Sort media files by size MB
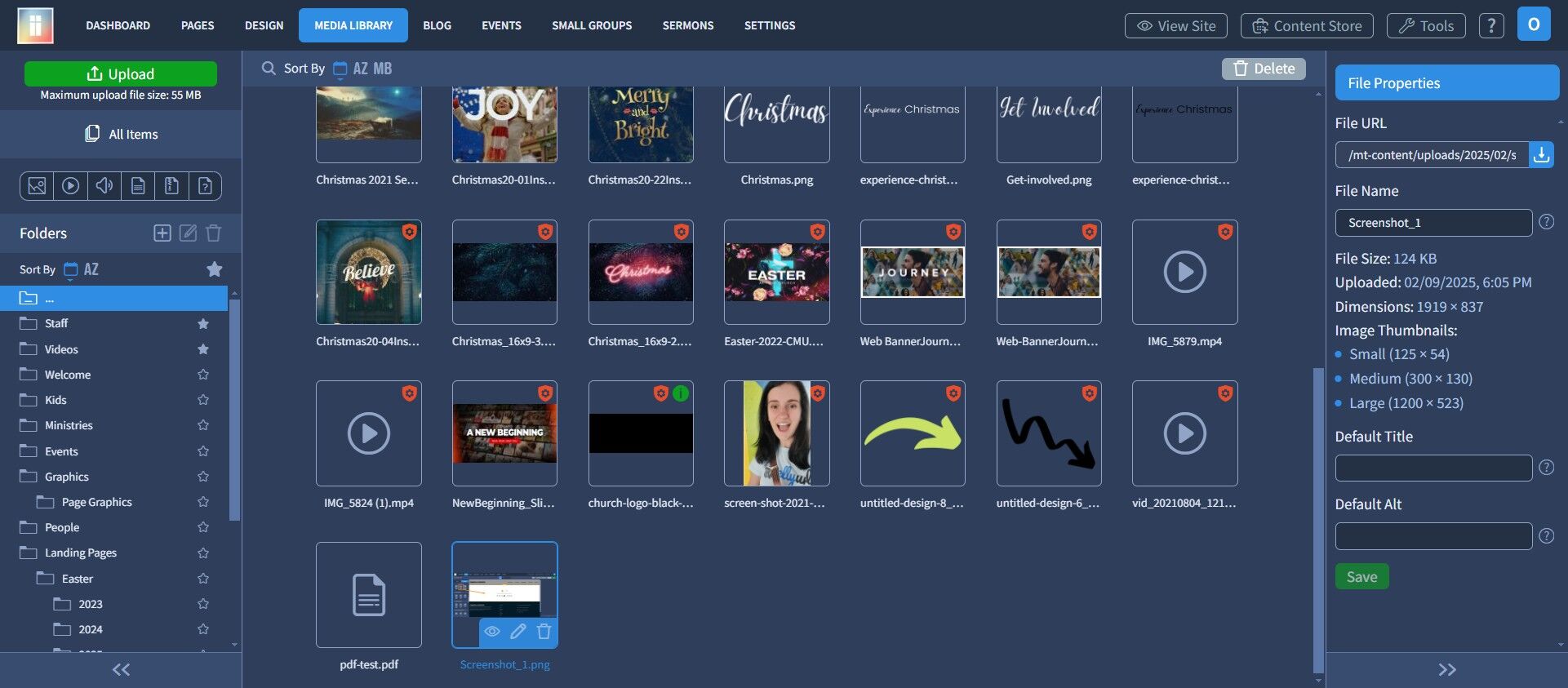 point(383,69)
